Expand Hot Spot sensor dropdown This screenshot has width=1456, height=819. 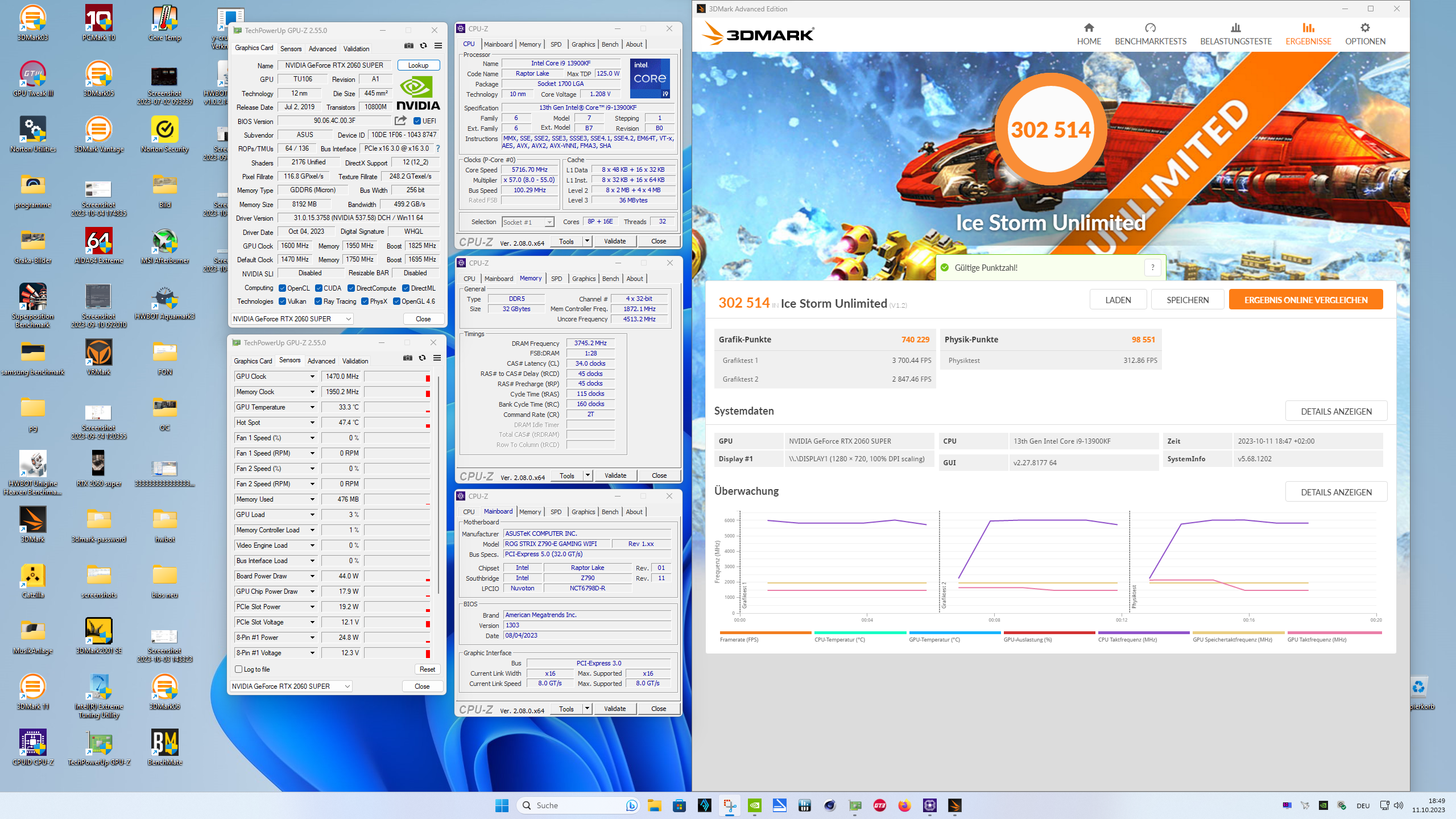point(312,423)
